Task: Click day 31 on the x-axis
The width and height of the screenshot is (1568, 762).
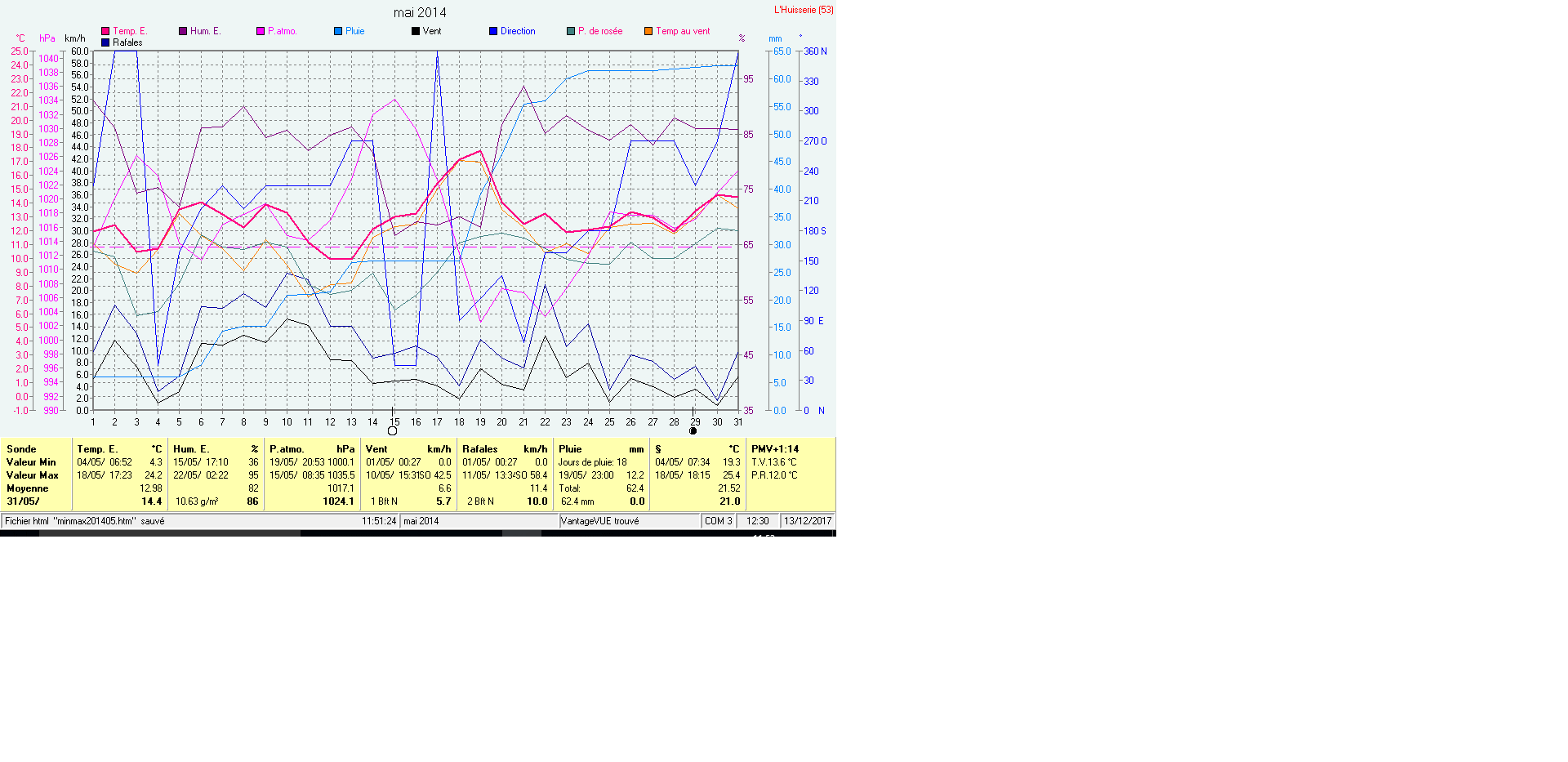Action: pyautogui.click(x=738, y=422)
